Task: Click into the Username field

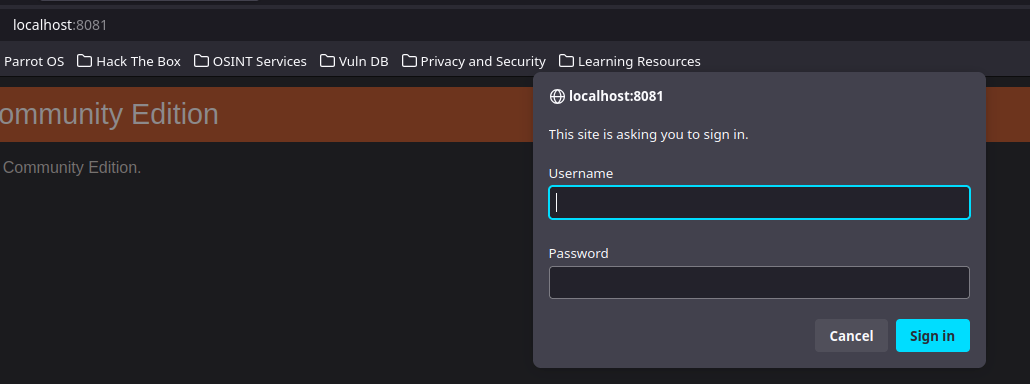Action: [759, 203]
